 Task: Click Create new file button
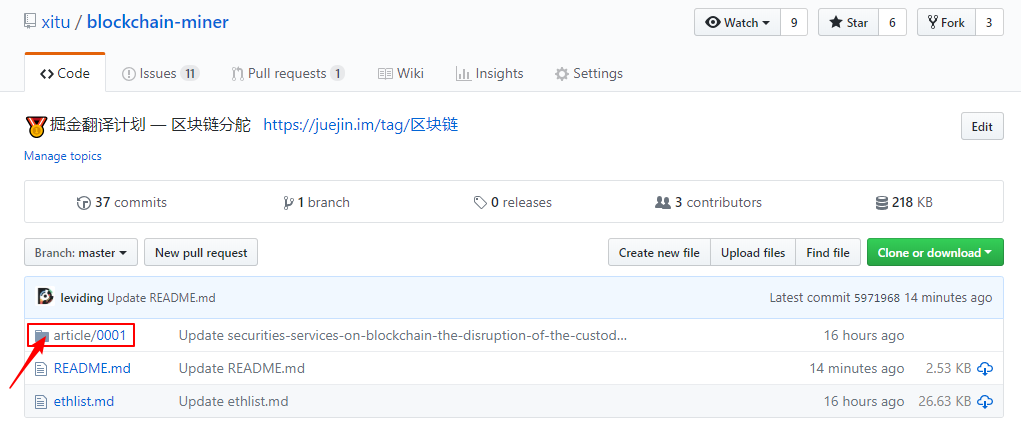click(659, 253)
